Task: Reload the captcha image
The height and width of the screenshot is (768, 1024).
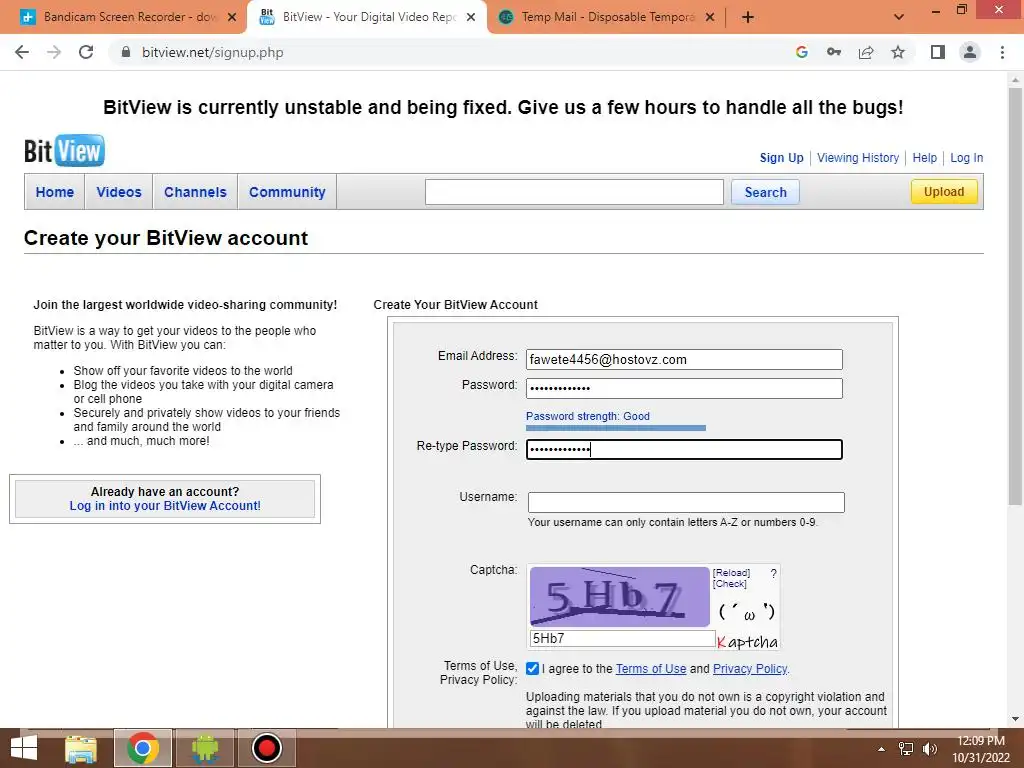Action: coord(731,573)
